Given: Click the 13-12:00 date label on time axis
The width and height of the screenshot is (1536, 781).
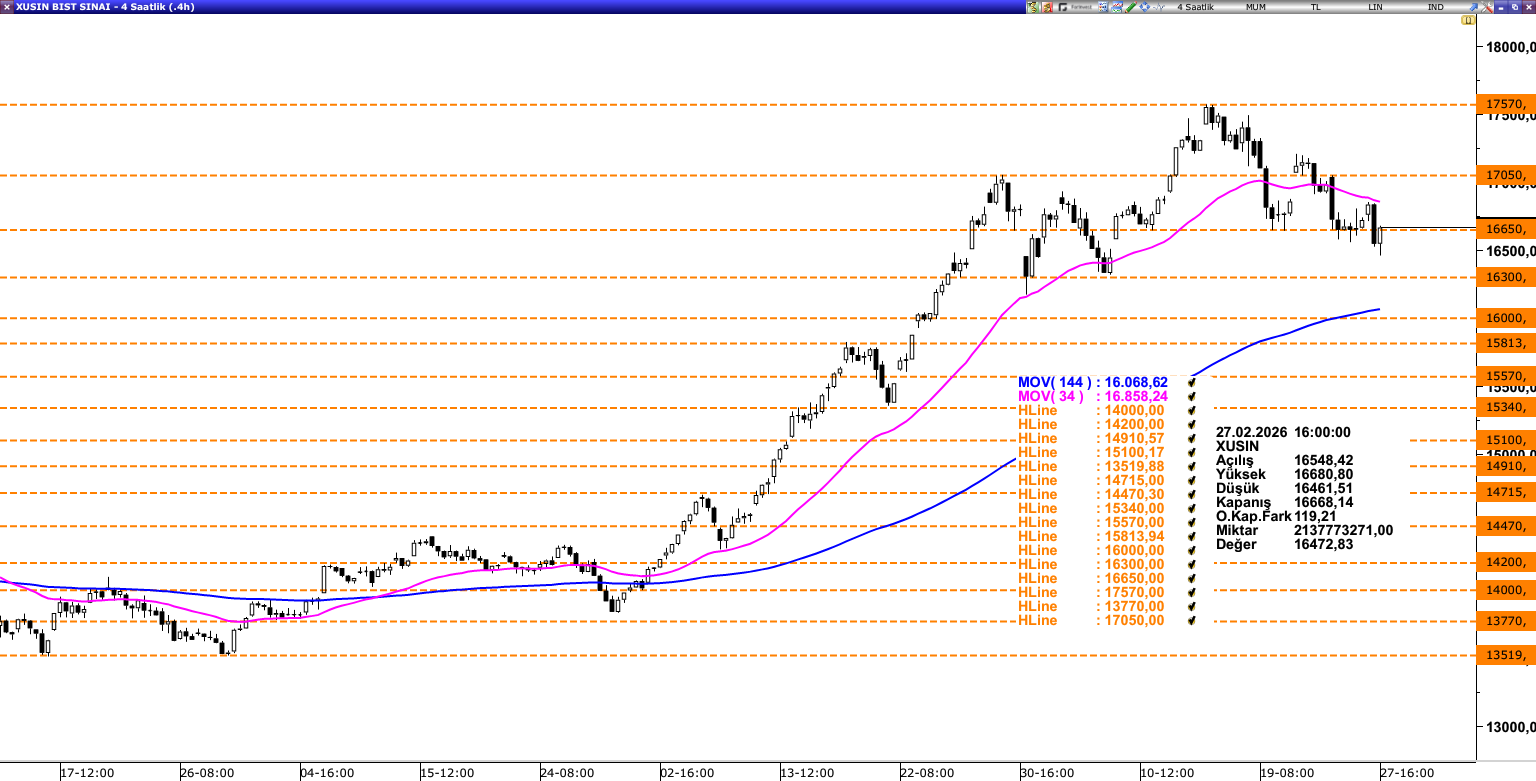Looking at the screenshot, I should pyautogui.click(x=807, y=773).
